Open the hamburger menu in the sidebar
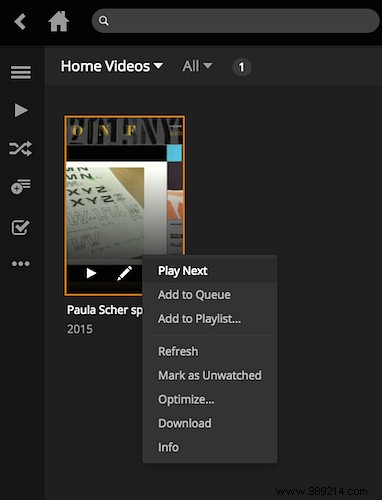This screenshot has width=382, height=500. 21,72
